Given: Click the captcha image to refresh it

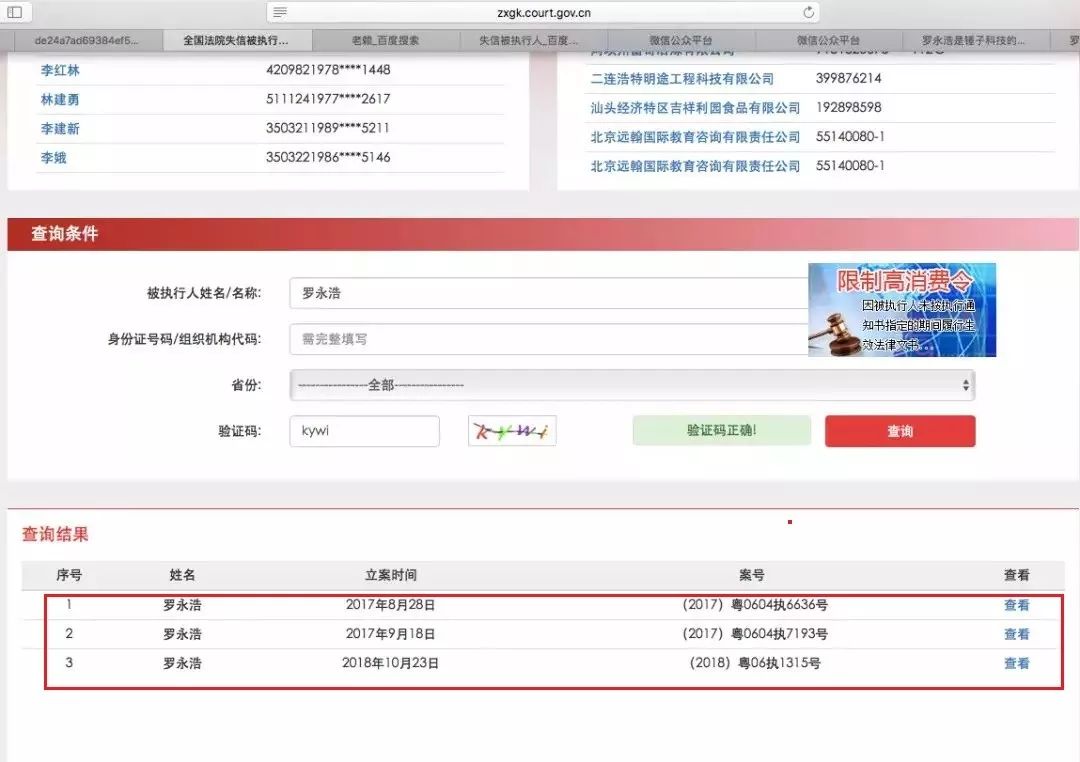Looking at the screenshot, I should pyautogui.click(x=512, y=431).
